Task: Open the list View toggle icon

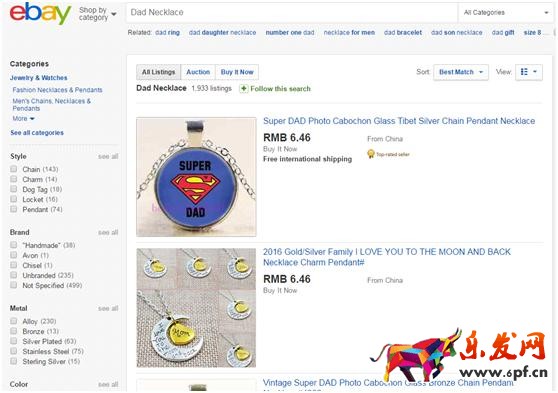Action: click(x=528, y=72)
